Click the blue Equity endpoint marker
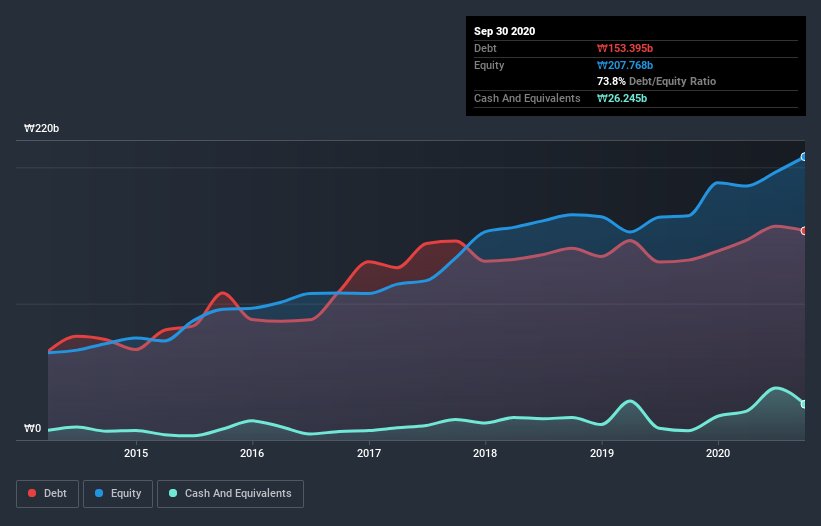821x526 pixels. 804,156
